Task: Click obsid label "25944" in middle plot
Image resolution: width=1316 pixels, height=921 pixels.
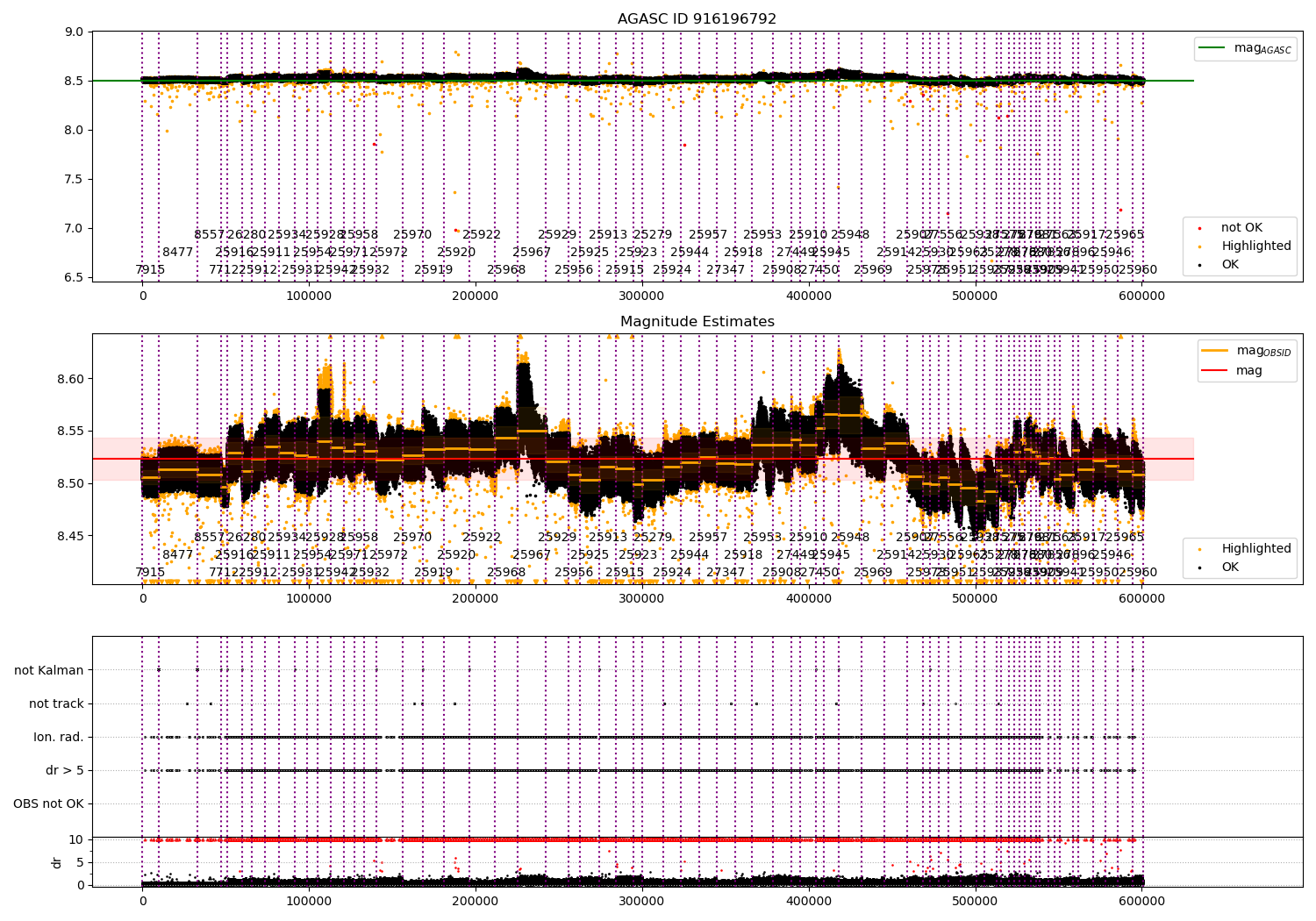Action: tap(690, 555)
